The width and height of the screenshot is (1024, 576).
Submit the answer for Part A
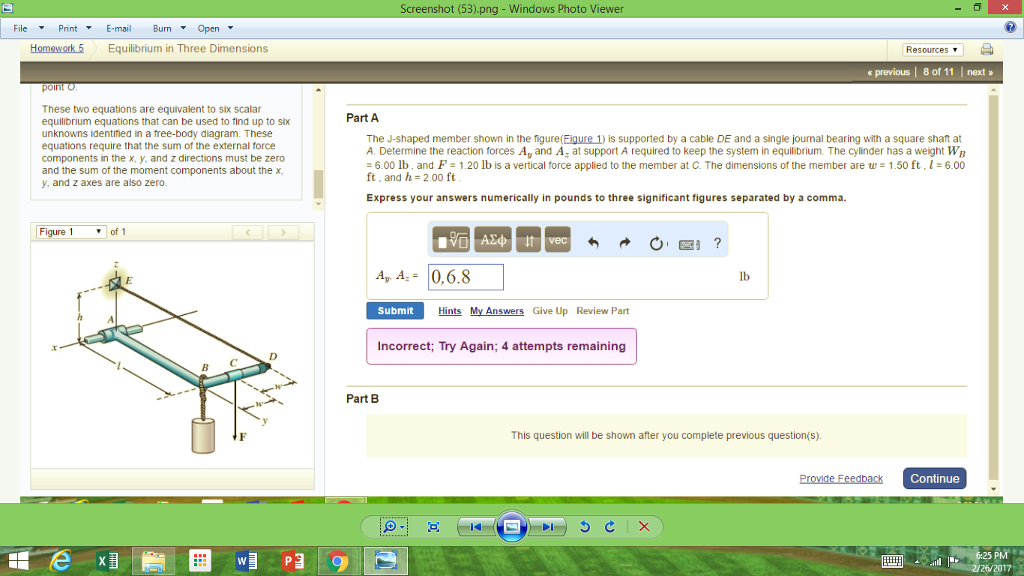click(394, 311)
